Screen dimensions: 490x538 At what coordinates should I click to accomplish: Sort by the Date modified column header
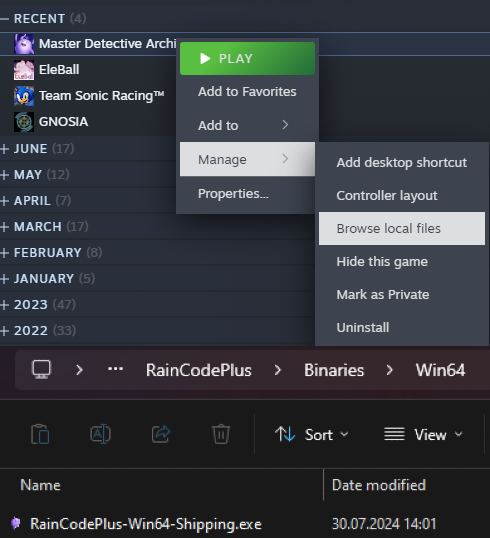379,485
